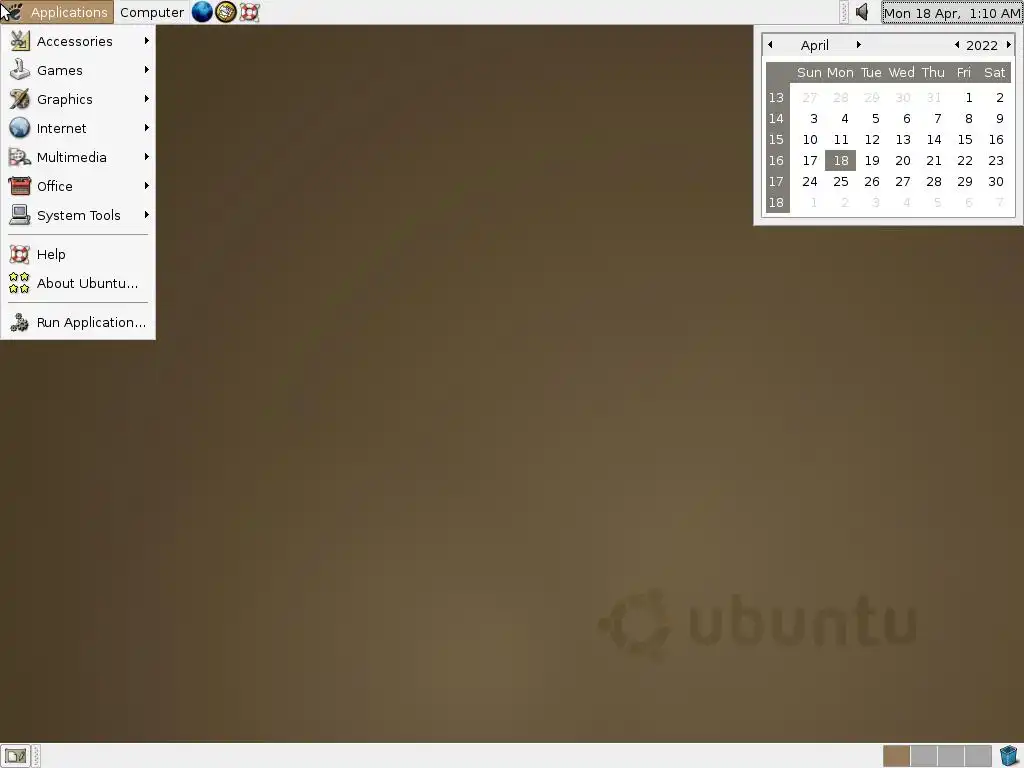Expand Games via its arrow
The height and width of the screenshot is (768, 1024).
click(146, 69)
